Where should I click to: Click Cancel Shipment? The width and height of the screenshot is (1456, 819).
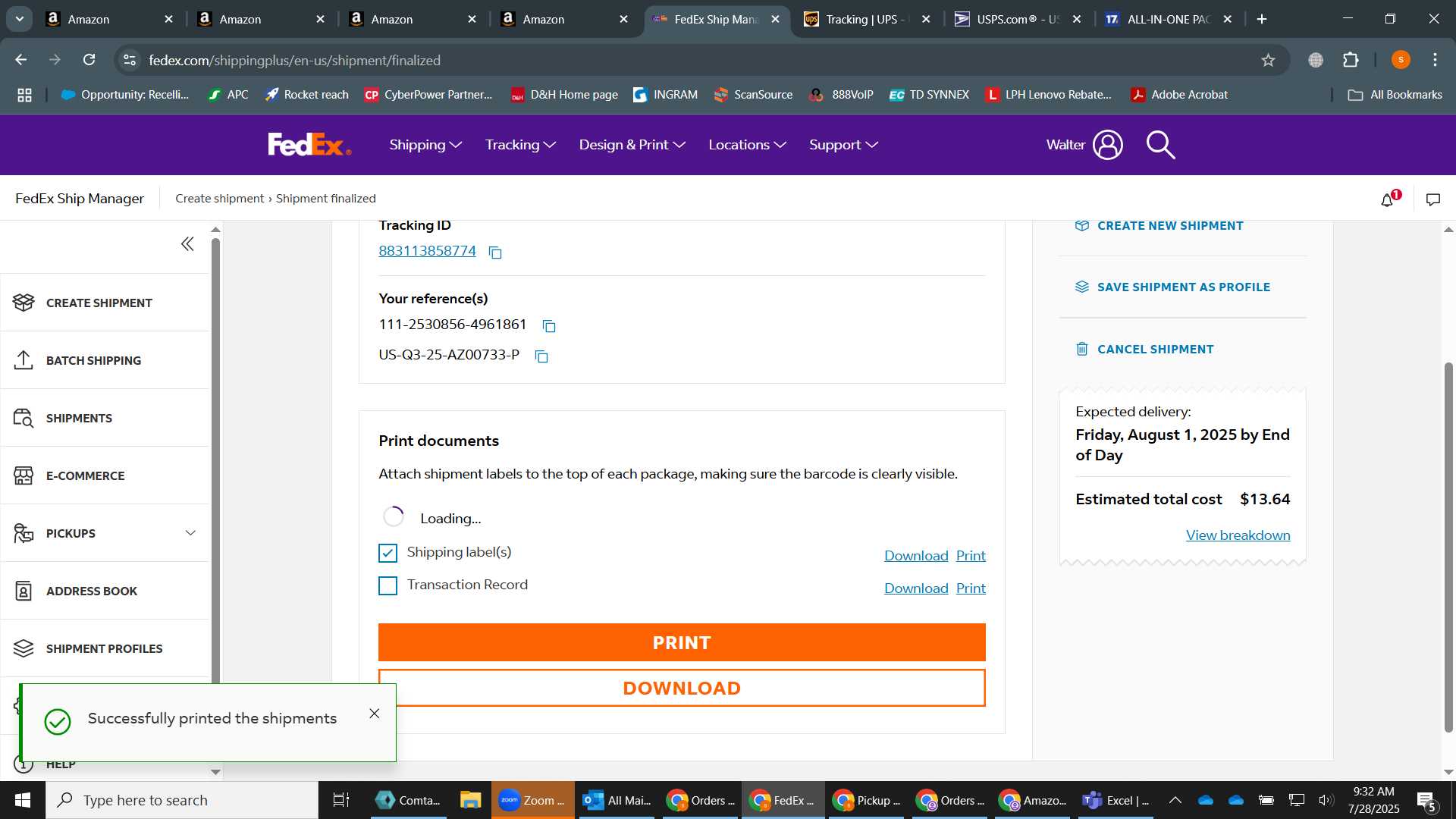point(1144,349)
